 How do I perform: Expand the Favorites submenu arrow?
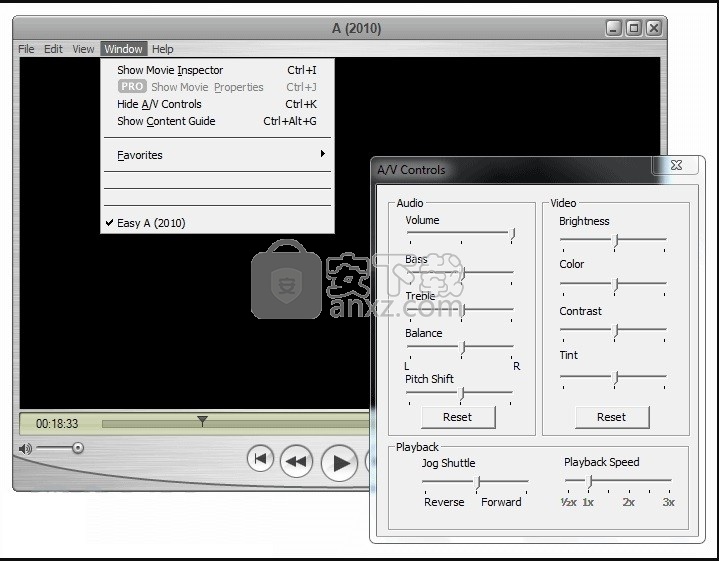point(323,154)
